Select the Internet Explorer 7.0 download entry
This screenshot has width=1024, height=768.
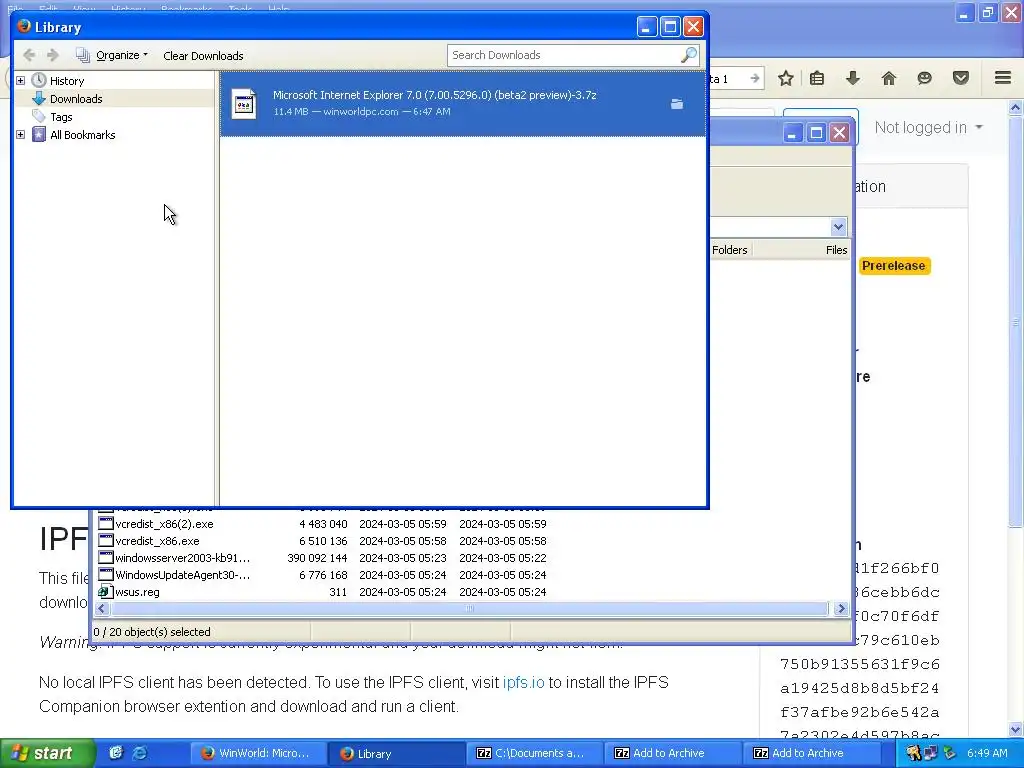click(x=463, y=103)
